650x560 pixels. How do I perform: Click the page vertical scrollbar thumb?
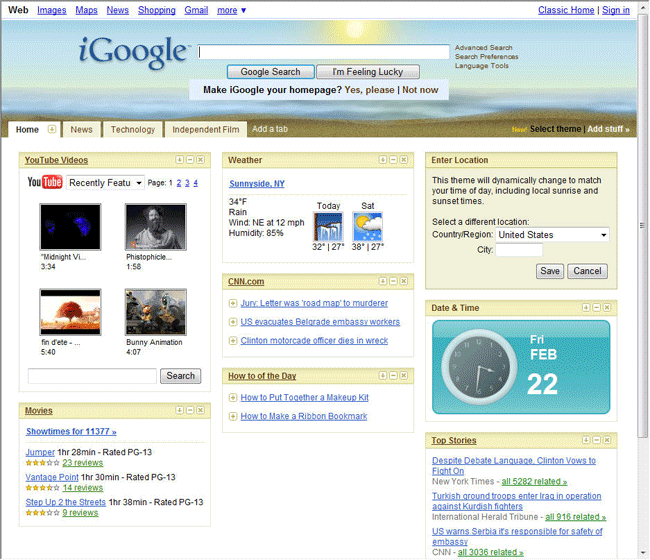(x=643, y=226)
